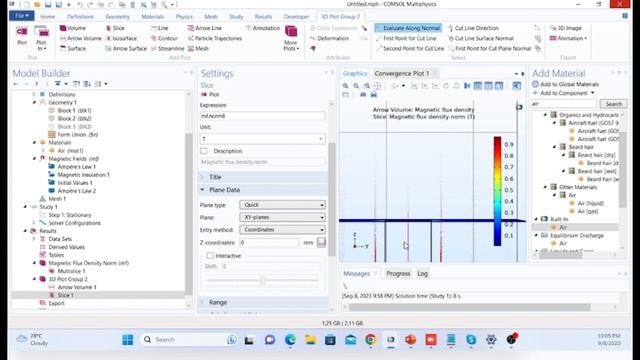
Task: Add an Arrow Line plot
Action: tap(204, 28)
